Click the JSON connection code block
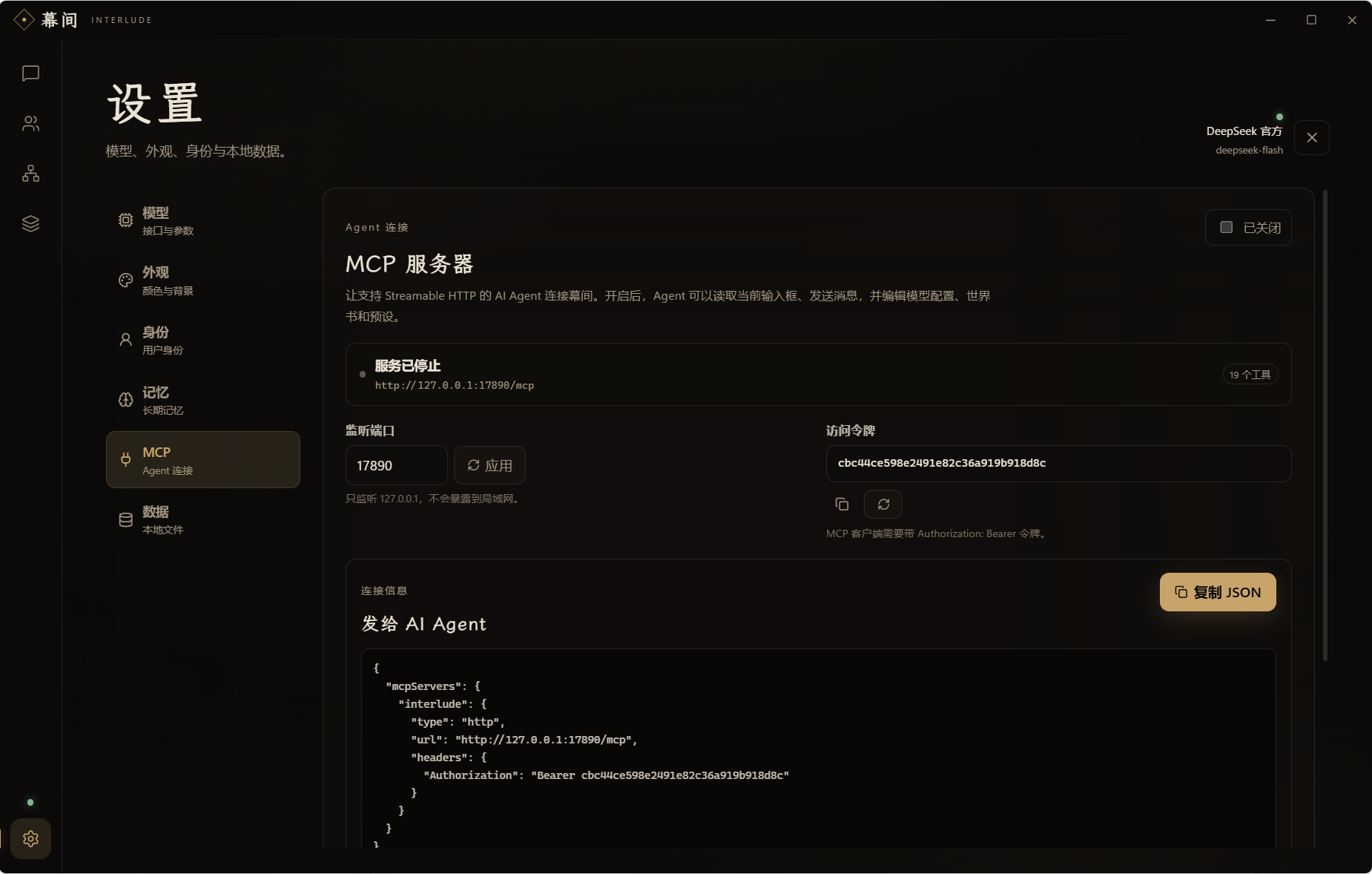 click(818, 749)
